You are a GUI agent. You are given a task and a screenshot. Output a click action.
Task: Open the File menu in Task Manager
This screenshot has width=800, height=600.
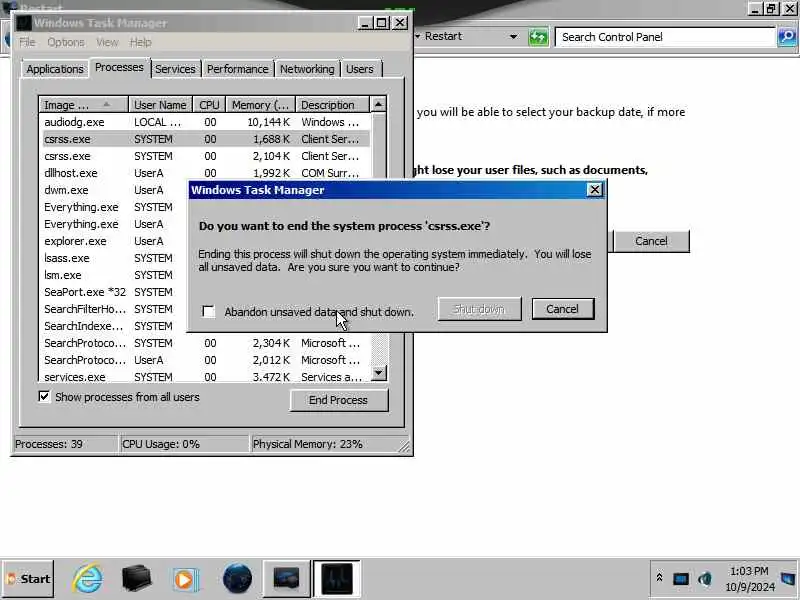pyautogui.click(x=27, y=42)
